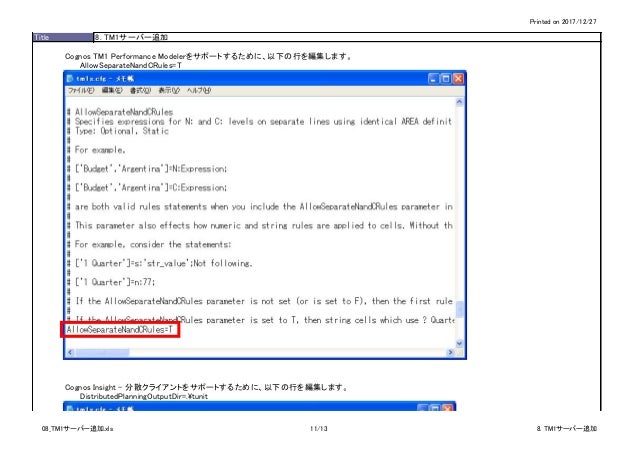
Task: Minimize the tm1s.cfg Notepad window
Action: [433, 79]
